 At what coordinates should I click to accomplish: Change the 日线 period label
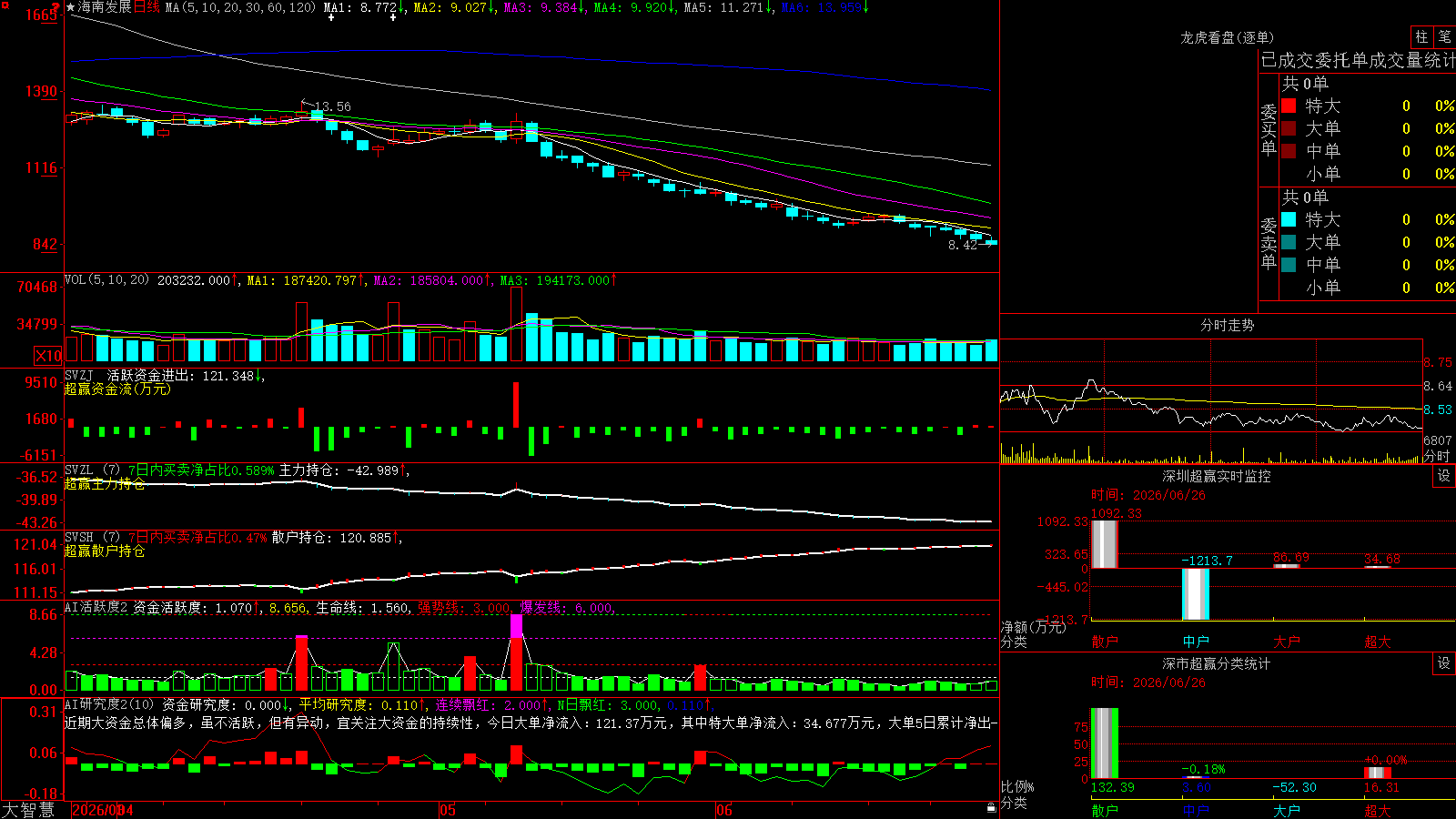(x=147, y=7)
